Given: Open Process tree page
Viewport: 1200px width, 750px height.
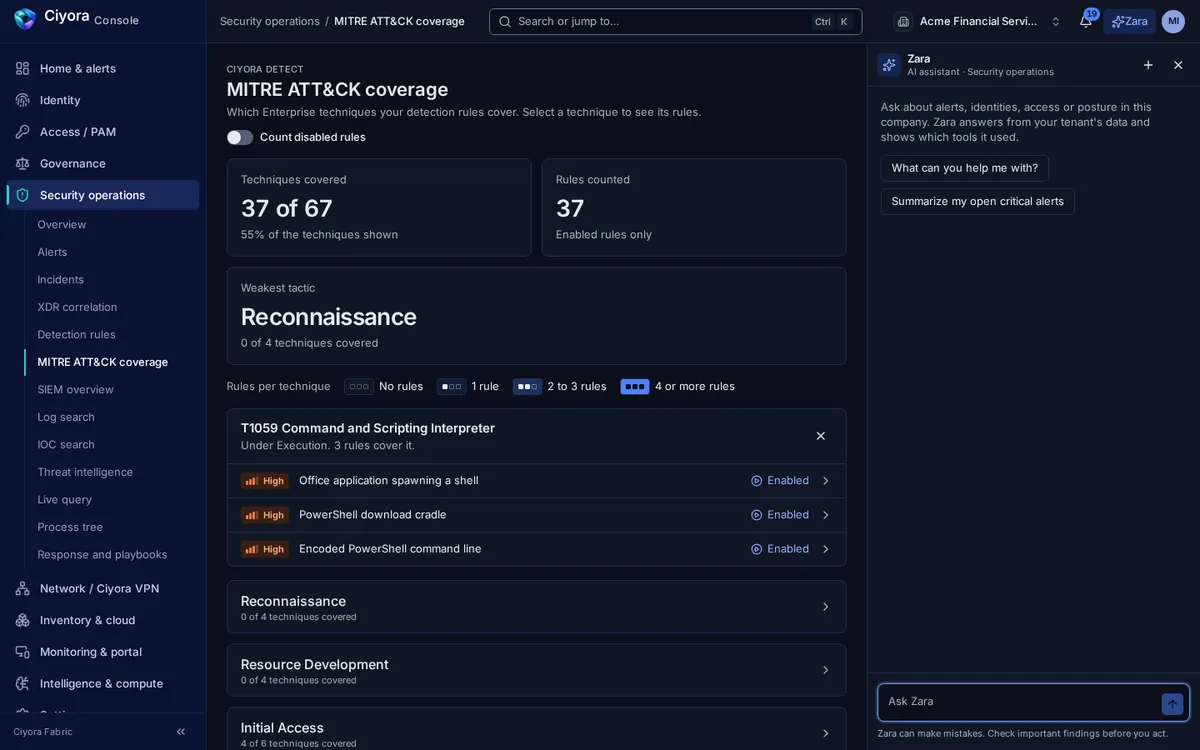Looking at the screenshot, I should [x=70, y=527].
